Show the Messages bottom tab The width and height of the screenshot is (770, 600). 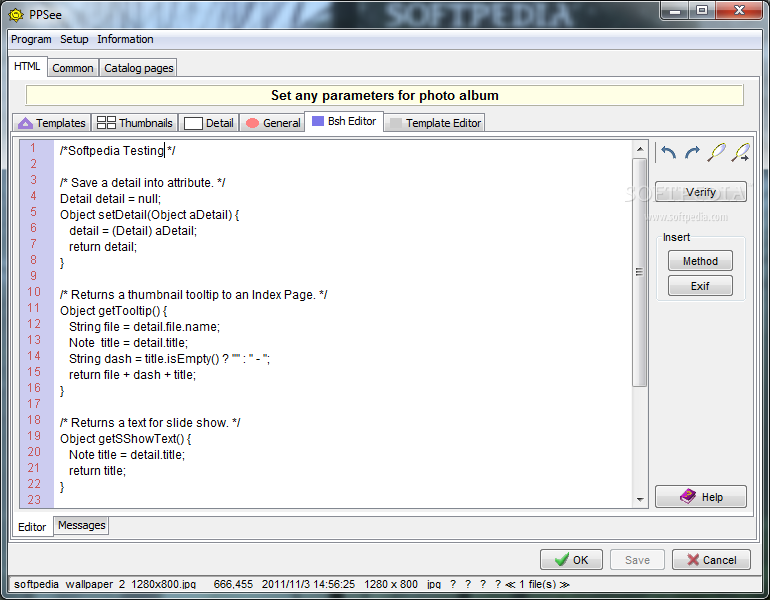82,525
